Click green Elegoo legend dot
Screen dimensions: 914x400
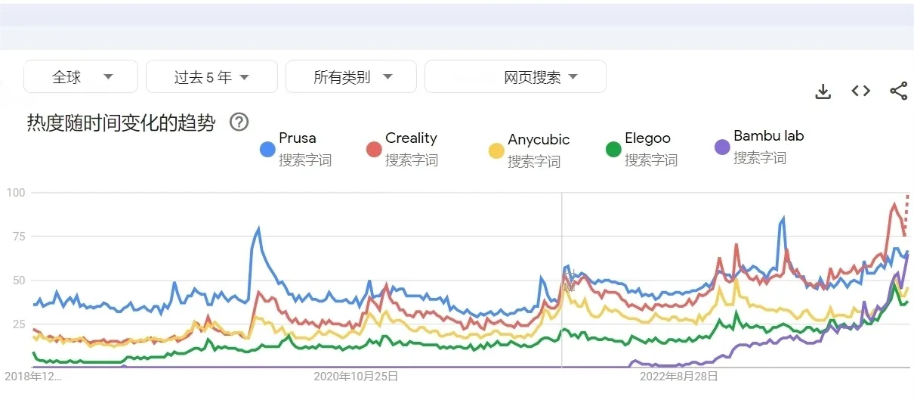613,149
